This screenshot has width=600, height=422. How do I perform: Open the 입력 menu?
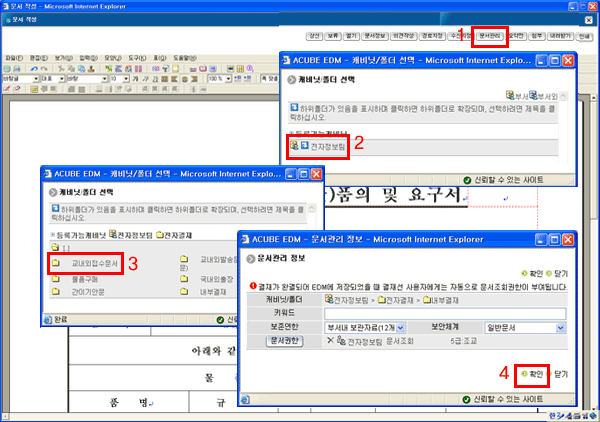click(88, 58)
